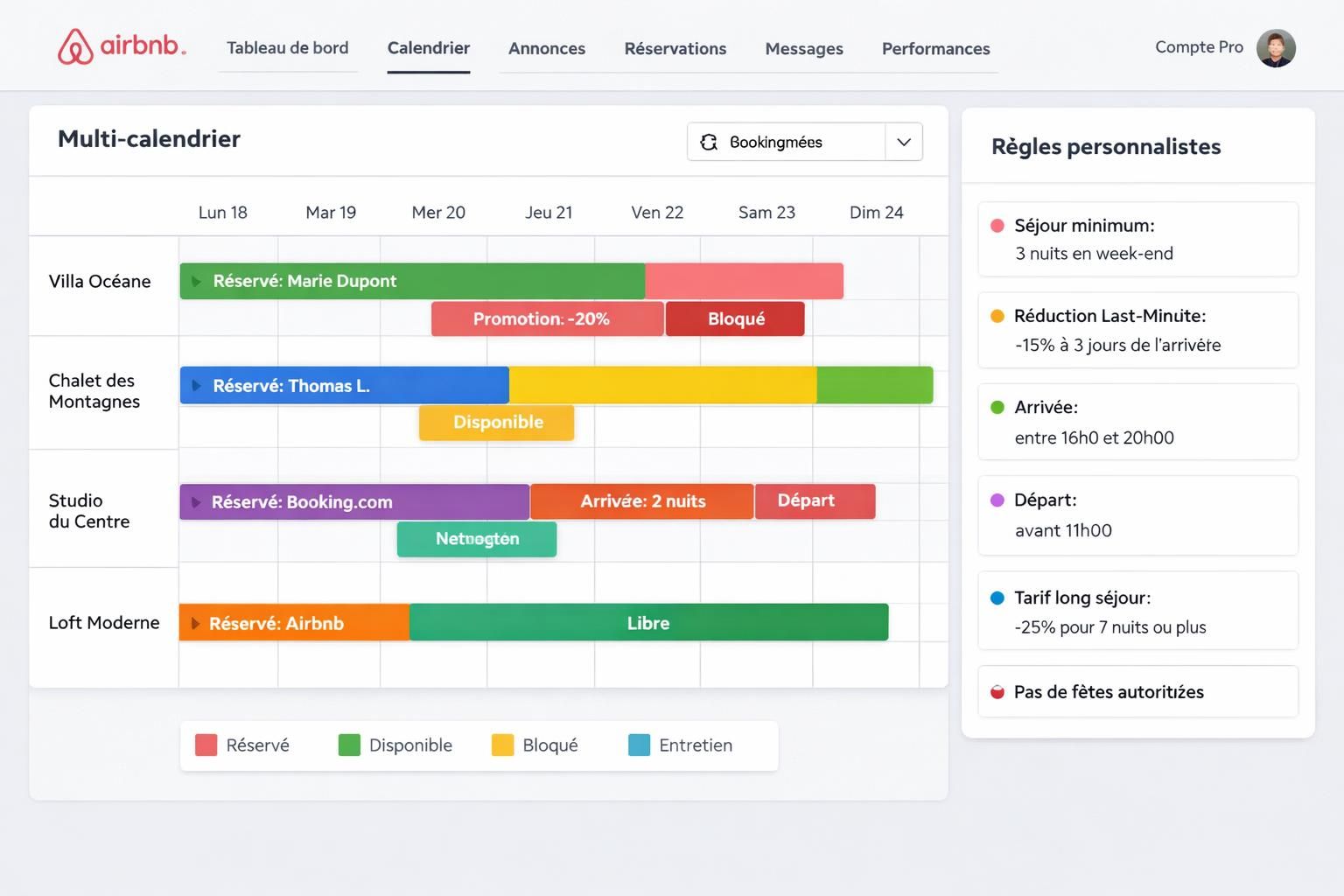Click the Arrivée: 2 nuits block

coord(642,501)
